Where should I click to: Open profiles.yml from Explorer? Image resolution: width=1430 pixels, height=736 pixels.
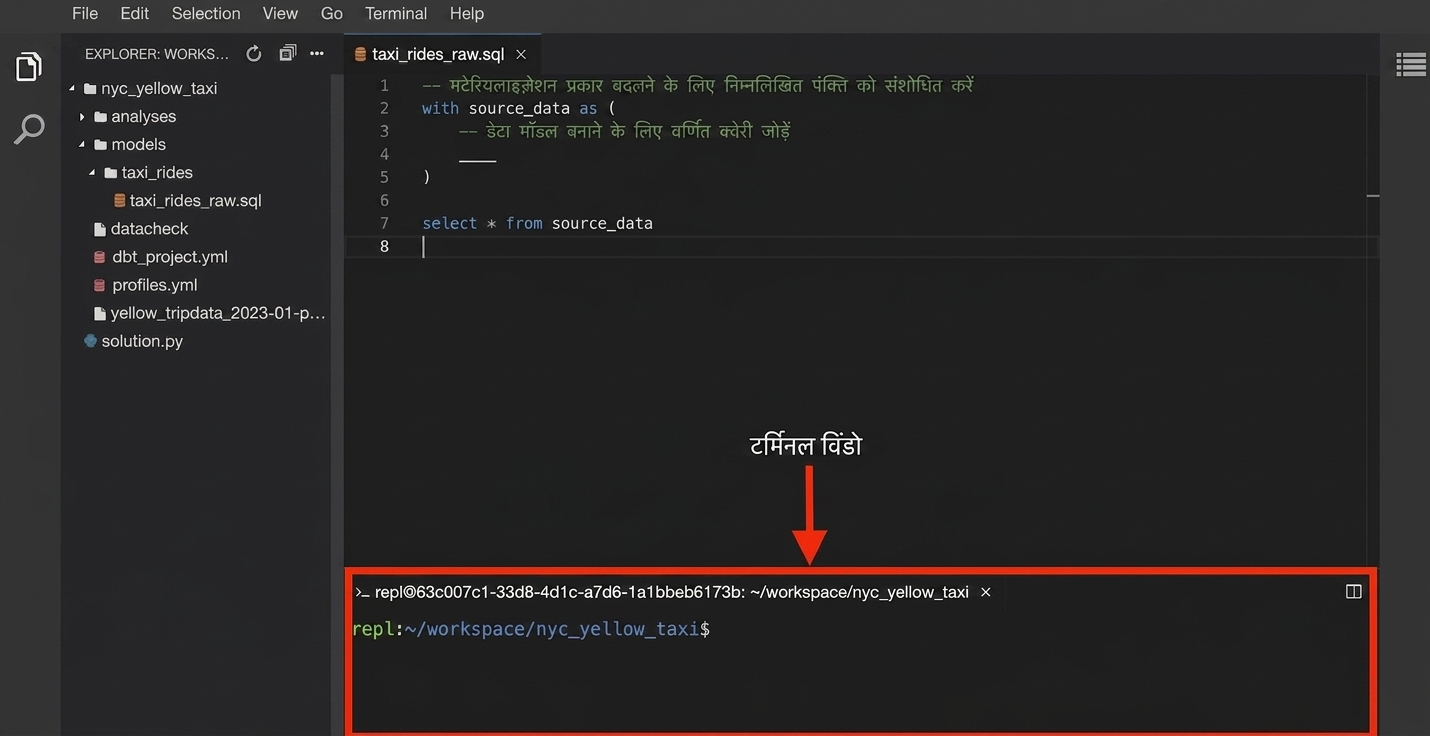(155, 284)
